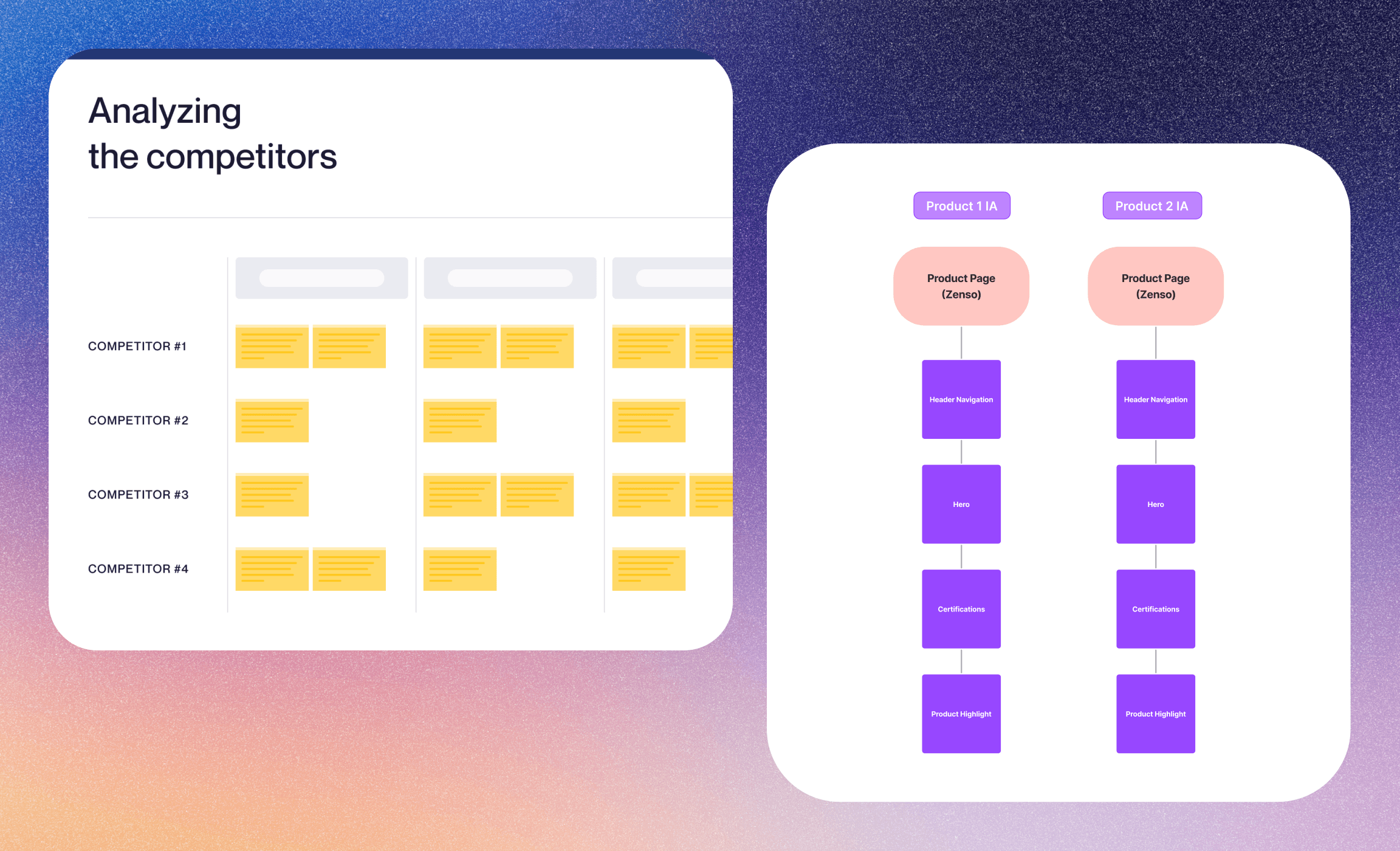This screenshot has height=851, width=1400.
Task: Click the Hero node in Product 1 IA
Action: tap(961, 504)
